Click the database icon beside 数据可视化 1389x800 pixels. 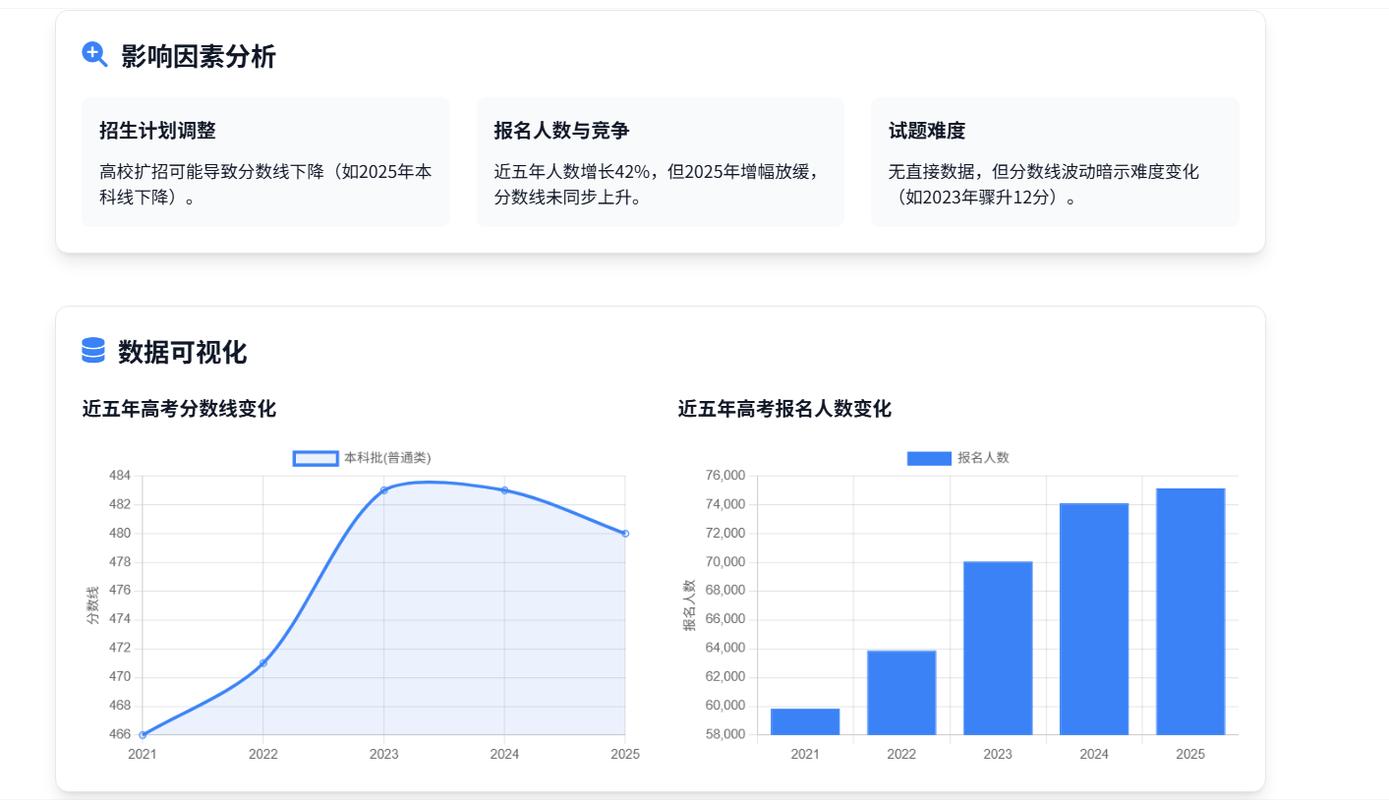tap(92, 351)
